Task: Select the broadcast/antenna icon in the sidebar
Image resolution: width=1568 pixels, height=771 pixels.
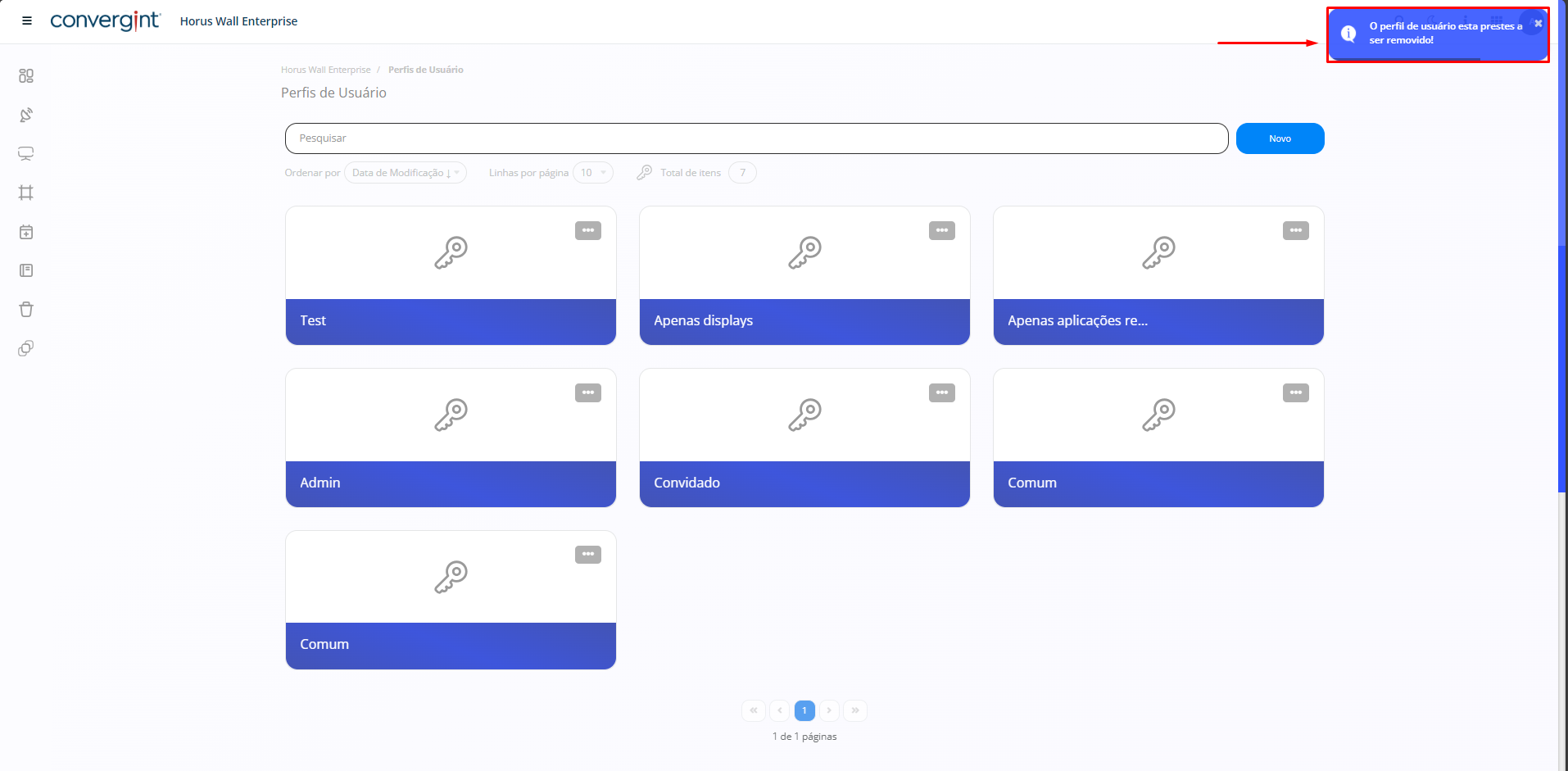Action: [x=26, y=115]
